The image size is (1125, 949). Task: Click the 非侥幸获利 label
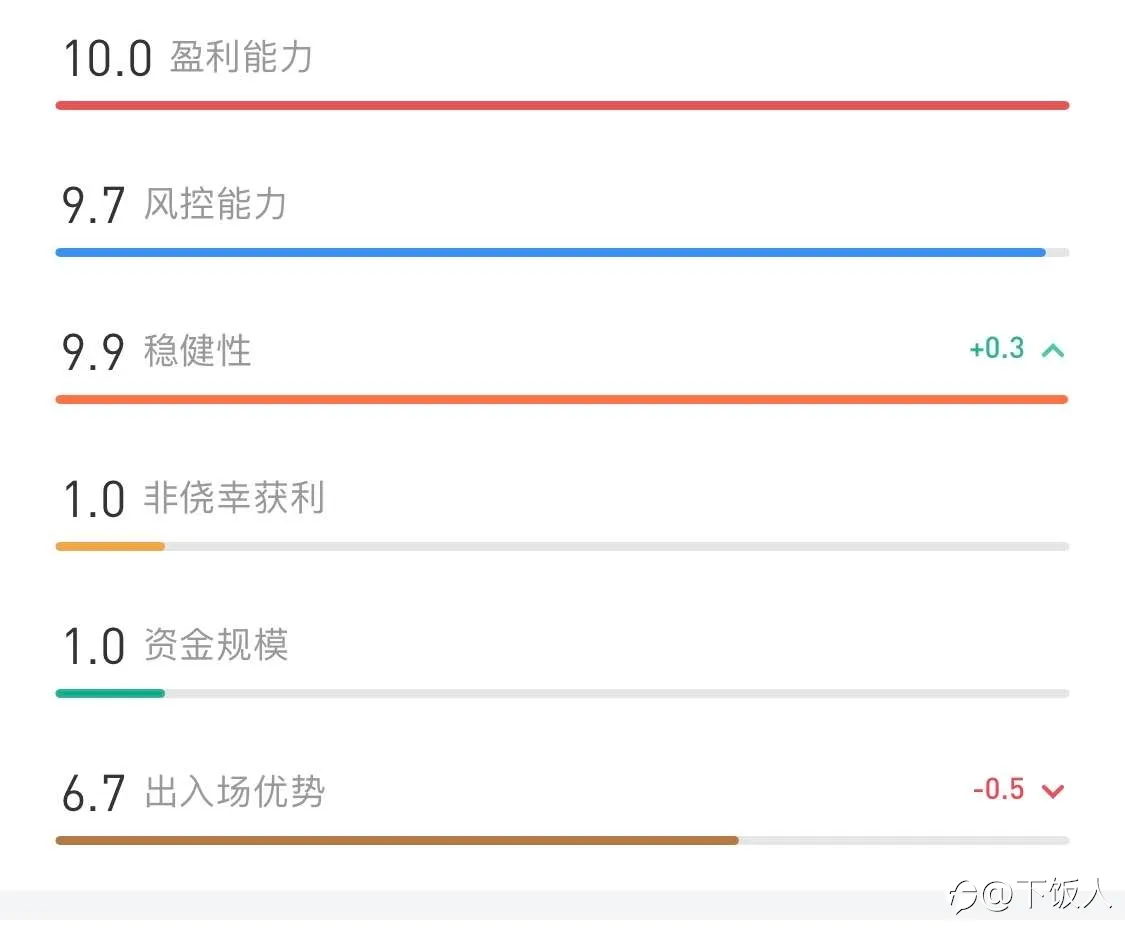(x=234, y=497)
